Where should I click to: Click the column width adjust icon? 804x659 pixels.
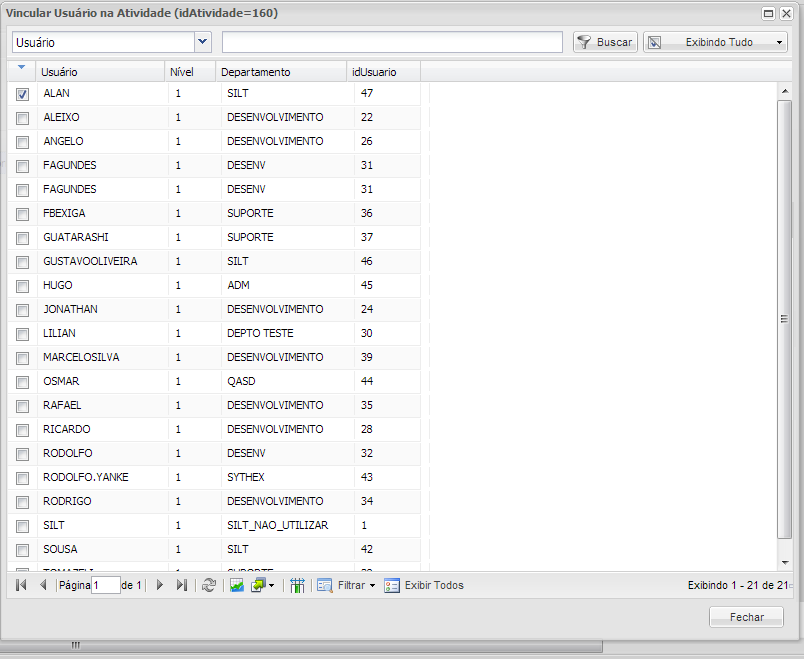[x=297, y=585]
